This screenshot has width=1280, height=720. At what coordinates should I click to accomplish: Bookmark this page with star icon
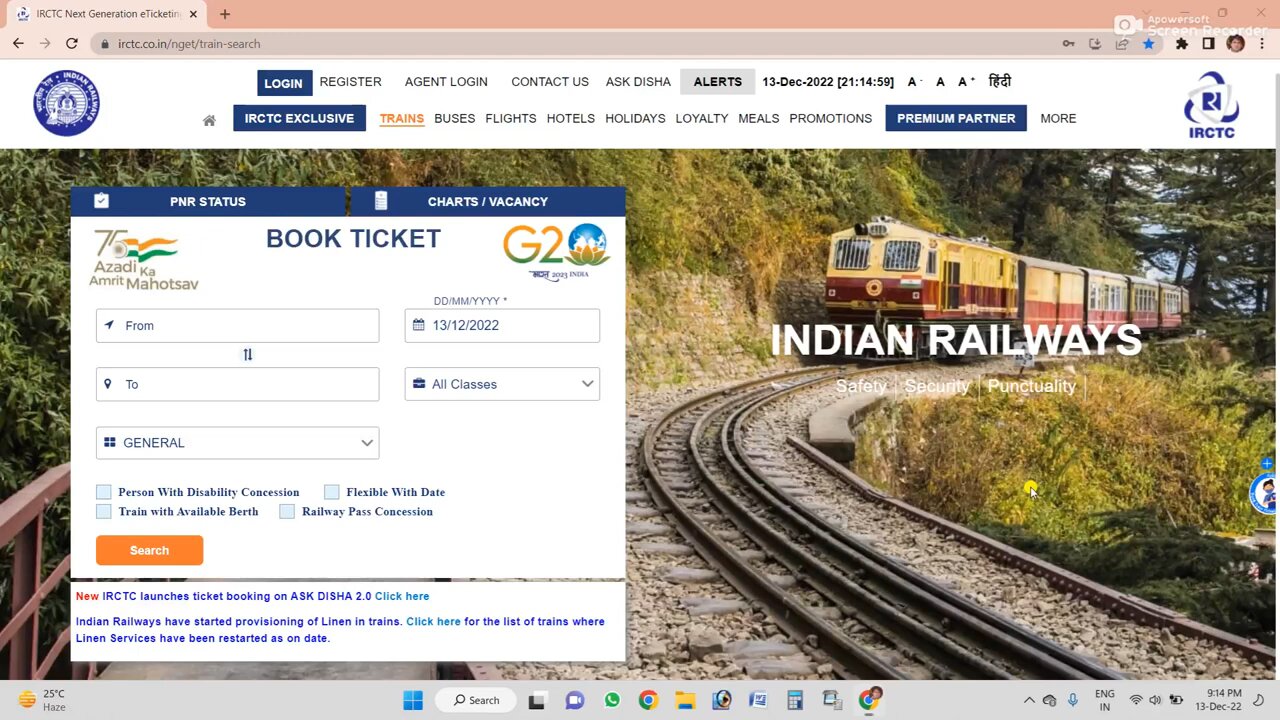(x=1149, y=44)
